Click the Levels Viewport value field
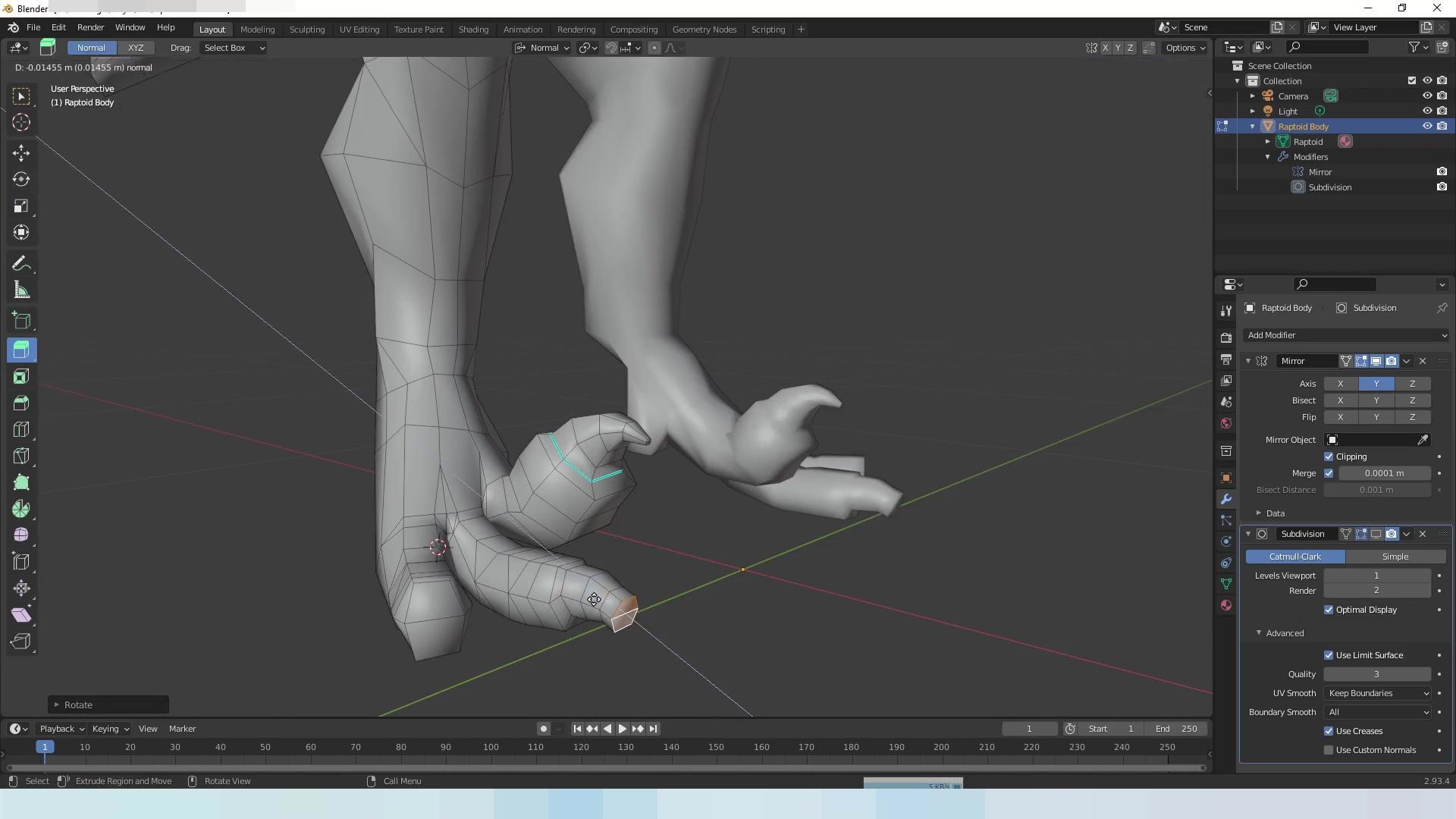 (x=1376, y=576)
